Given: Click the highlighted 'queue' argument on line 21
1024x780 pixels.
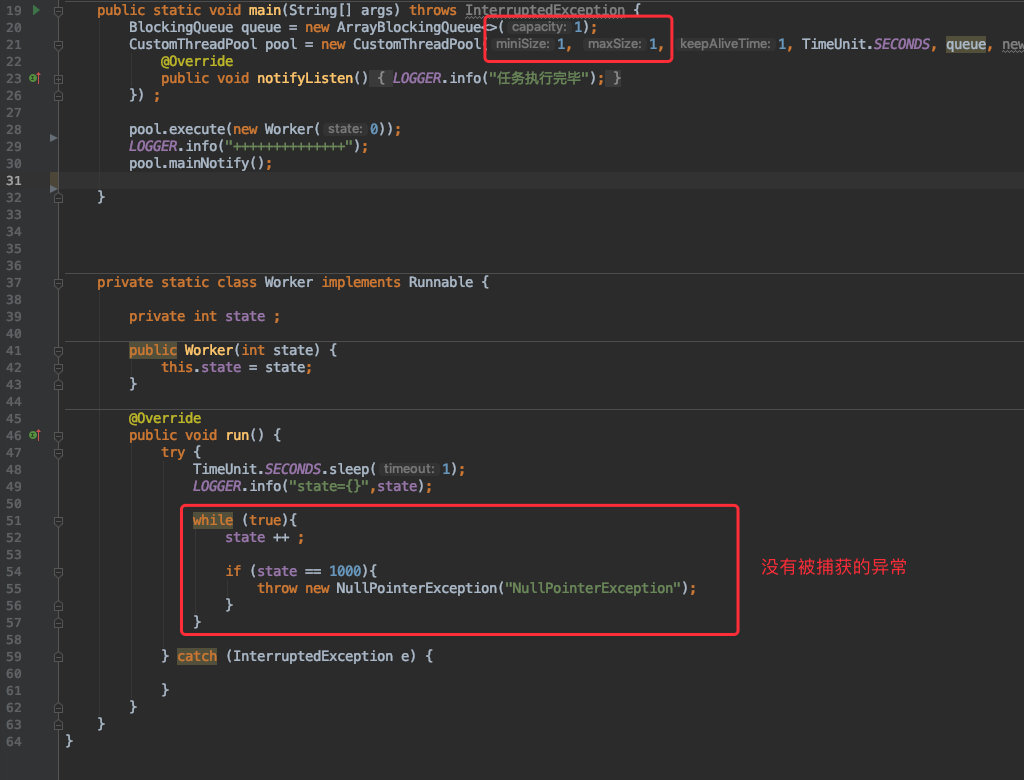Looking at the screenshot, I should coord(966,44).
